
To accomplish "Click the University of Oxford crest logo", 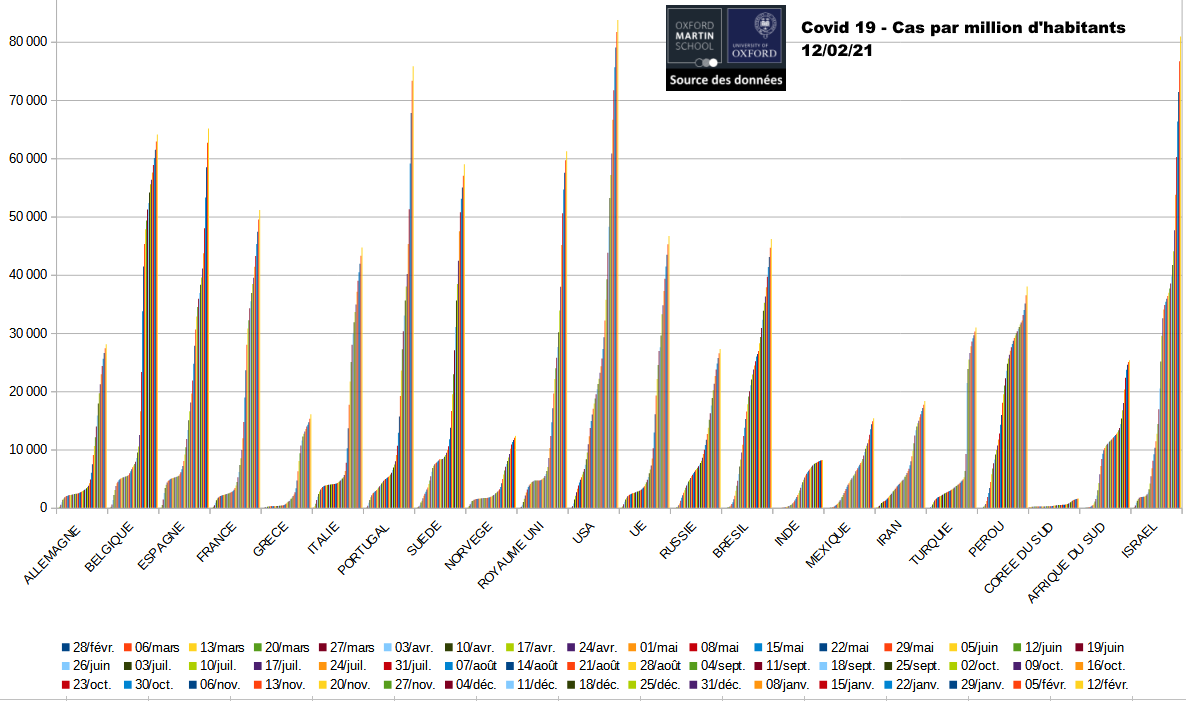I will tap(755, 38).
